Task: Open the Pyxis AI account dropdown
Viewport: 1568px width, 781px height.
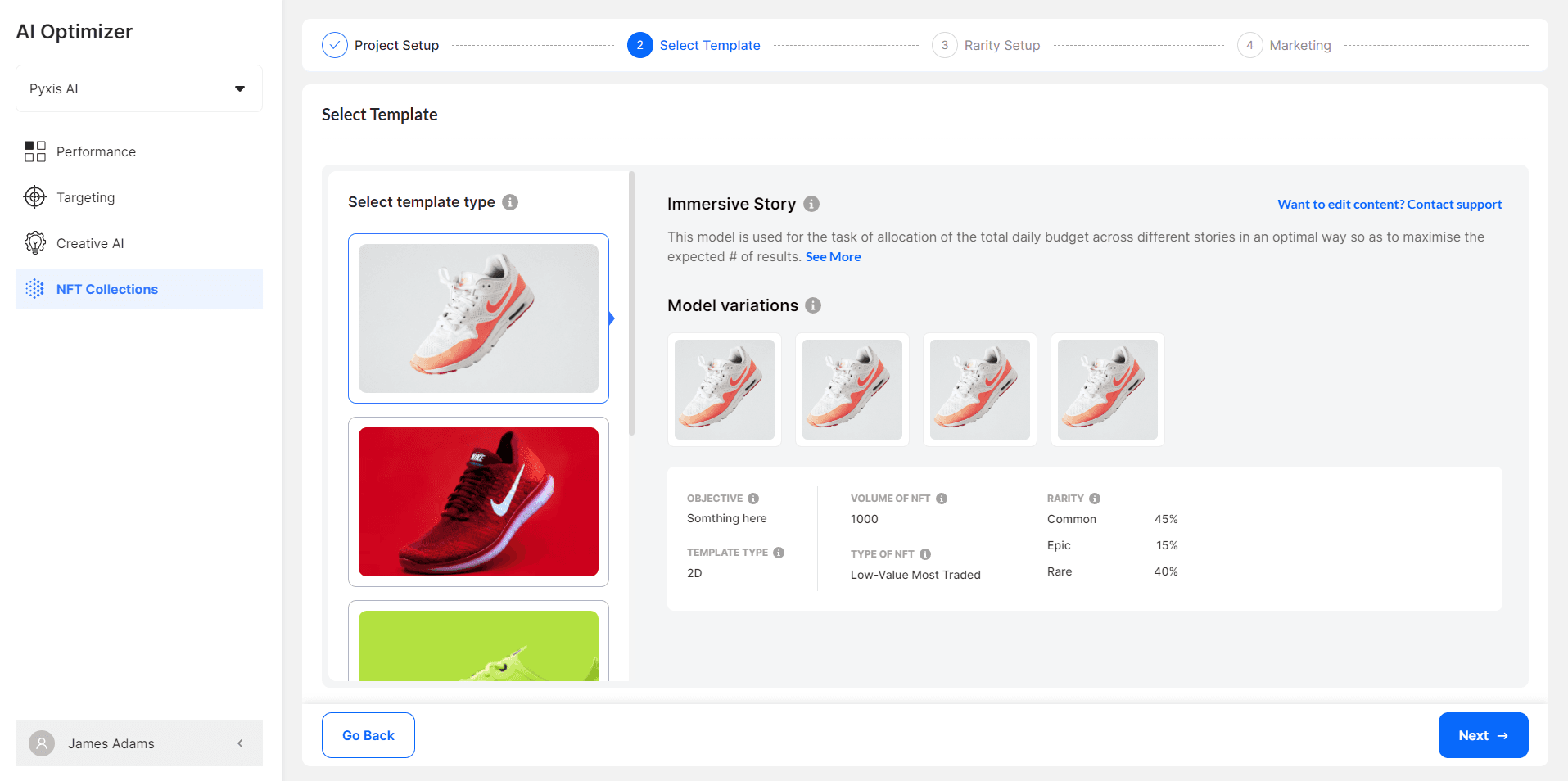Action: pos(139,88)
